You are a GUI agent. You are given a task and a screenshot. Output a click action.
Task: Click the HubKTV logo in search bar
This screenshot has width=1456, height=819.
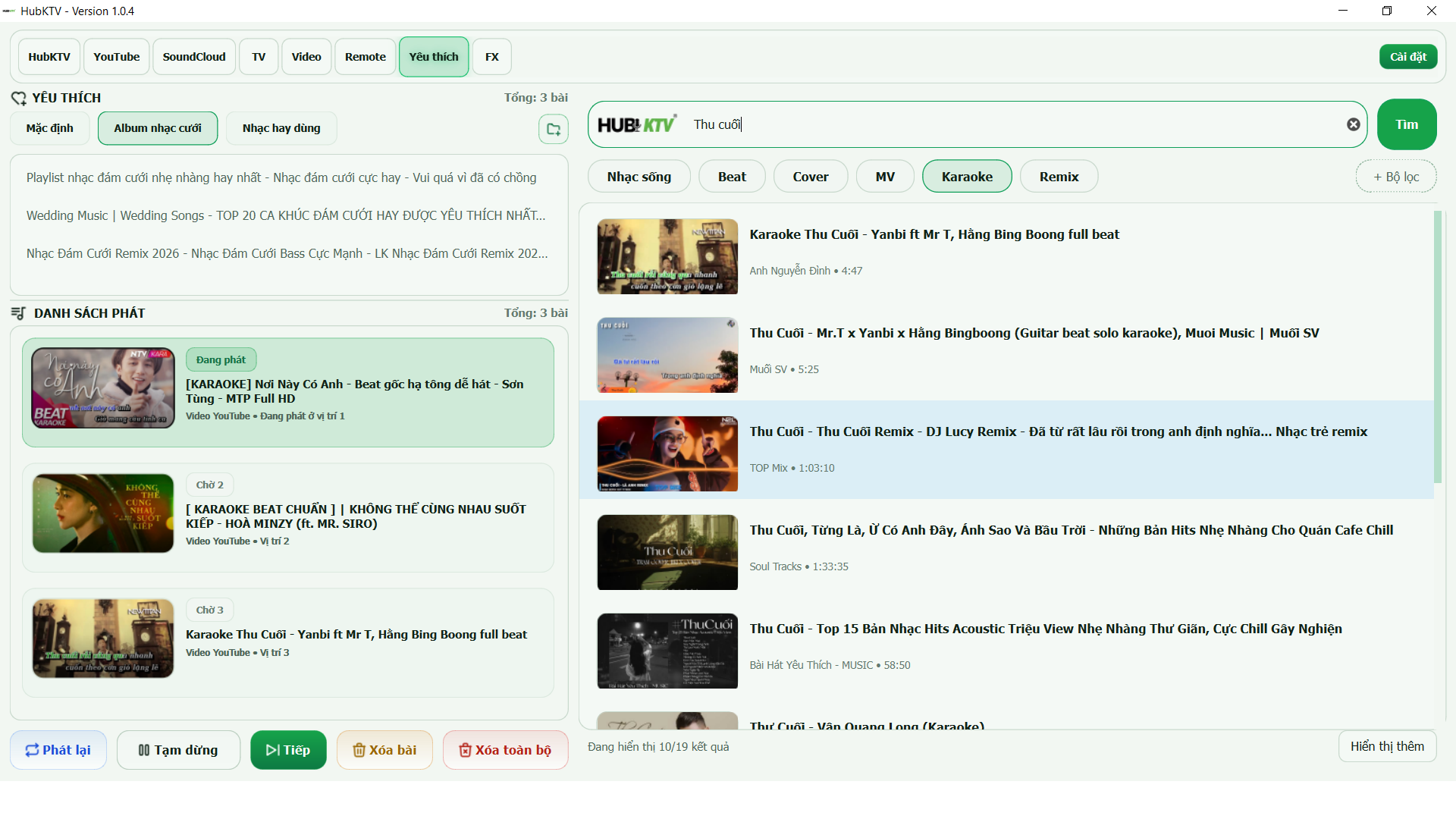point(637,124)
